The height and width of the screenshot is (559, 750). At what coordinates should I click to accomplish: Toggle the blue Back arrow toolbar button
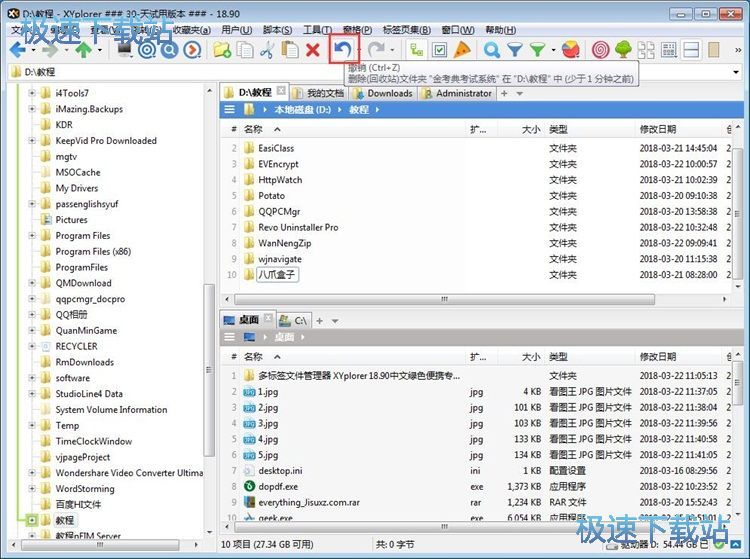click(18, 49)
